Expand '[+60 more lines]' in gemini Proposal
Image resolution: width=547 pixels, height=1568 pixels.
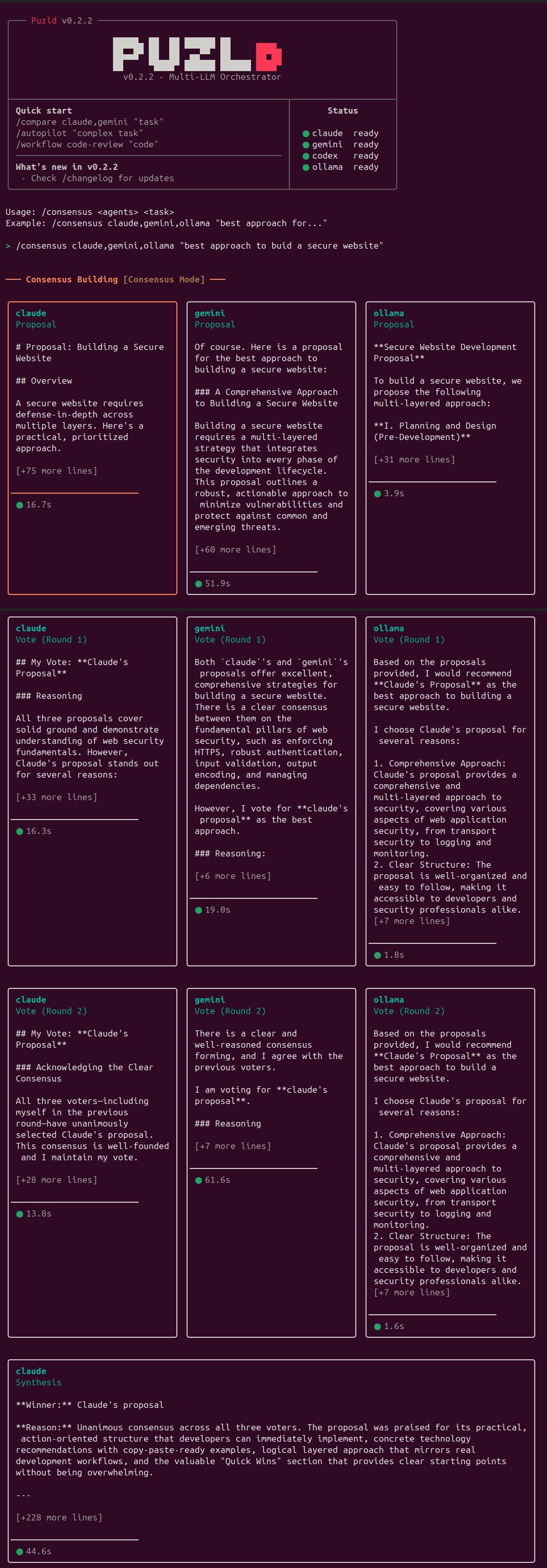pos(236,549)
